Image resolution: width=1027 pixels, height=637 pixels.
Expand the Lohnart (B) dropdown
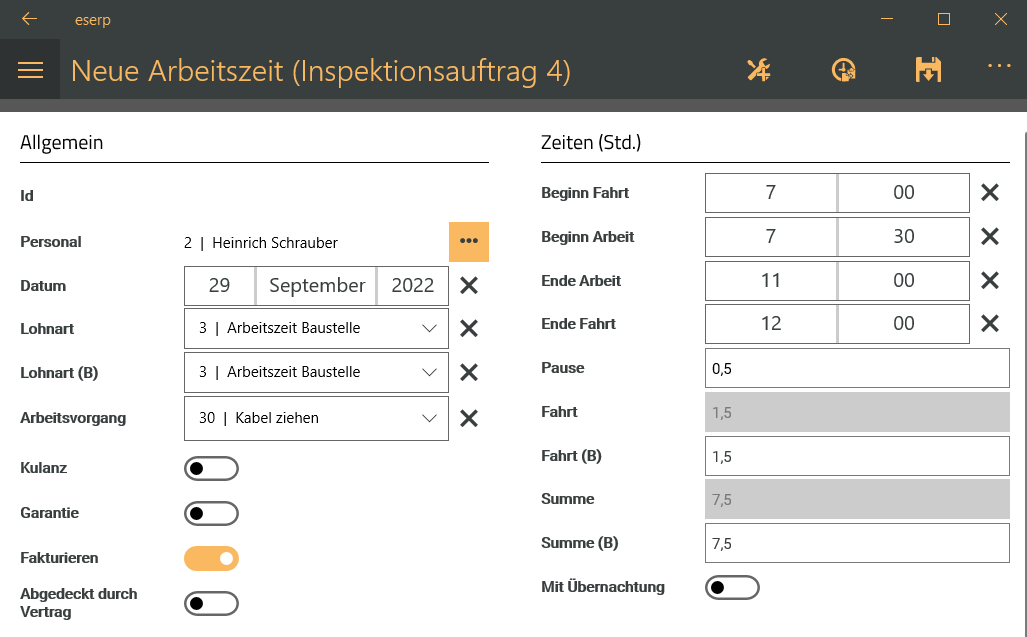[x=316, y=372]
